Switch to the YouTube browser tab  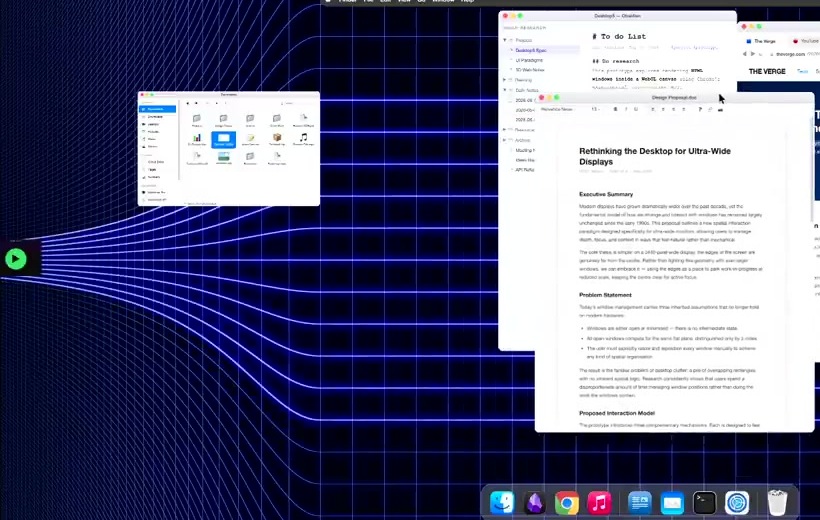pyautogui.click(x=805, y=41)
